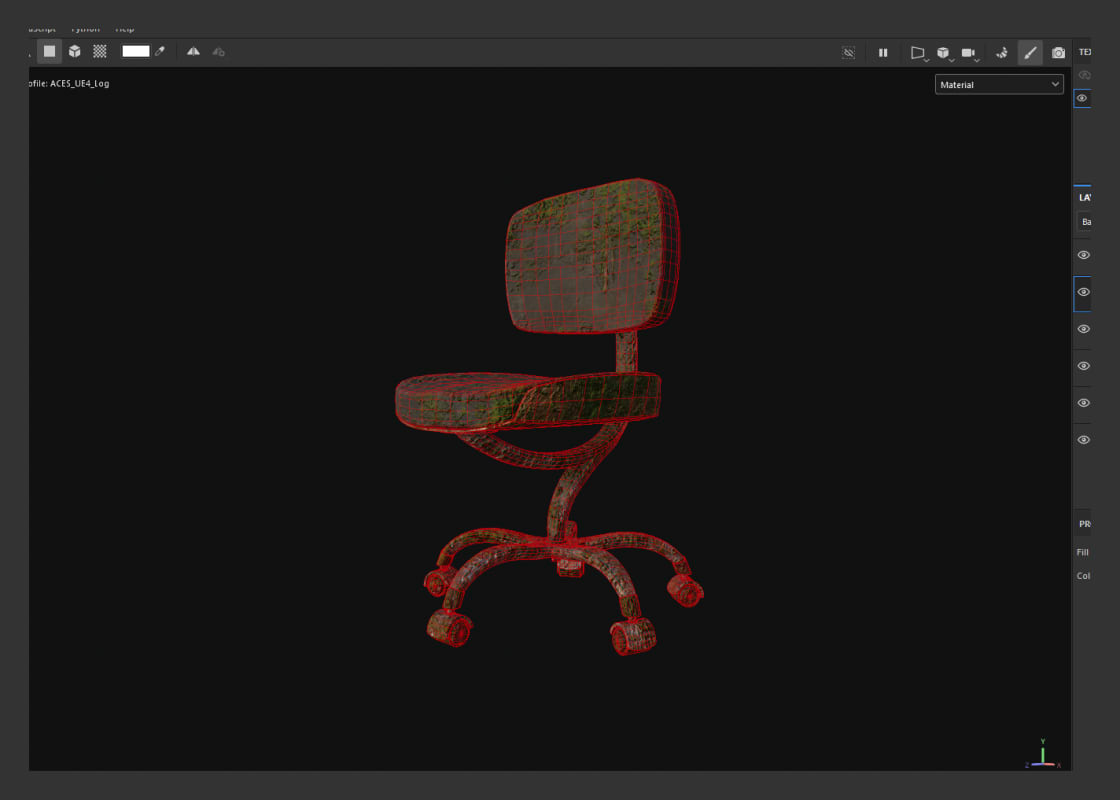Hide the top layer in the Layers panel
The image size is (1120, 800).
[1083, 255]
